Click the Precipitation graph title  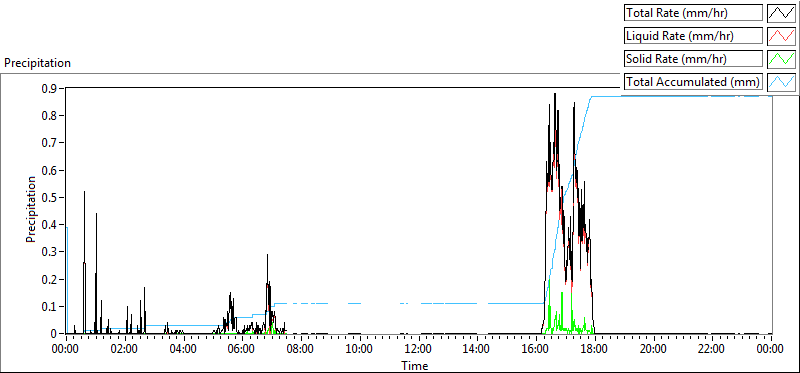tap(37, 63)
